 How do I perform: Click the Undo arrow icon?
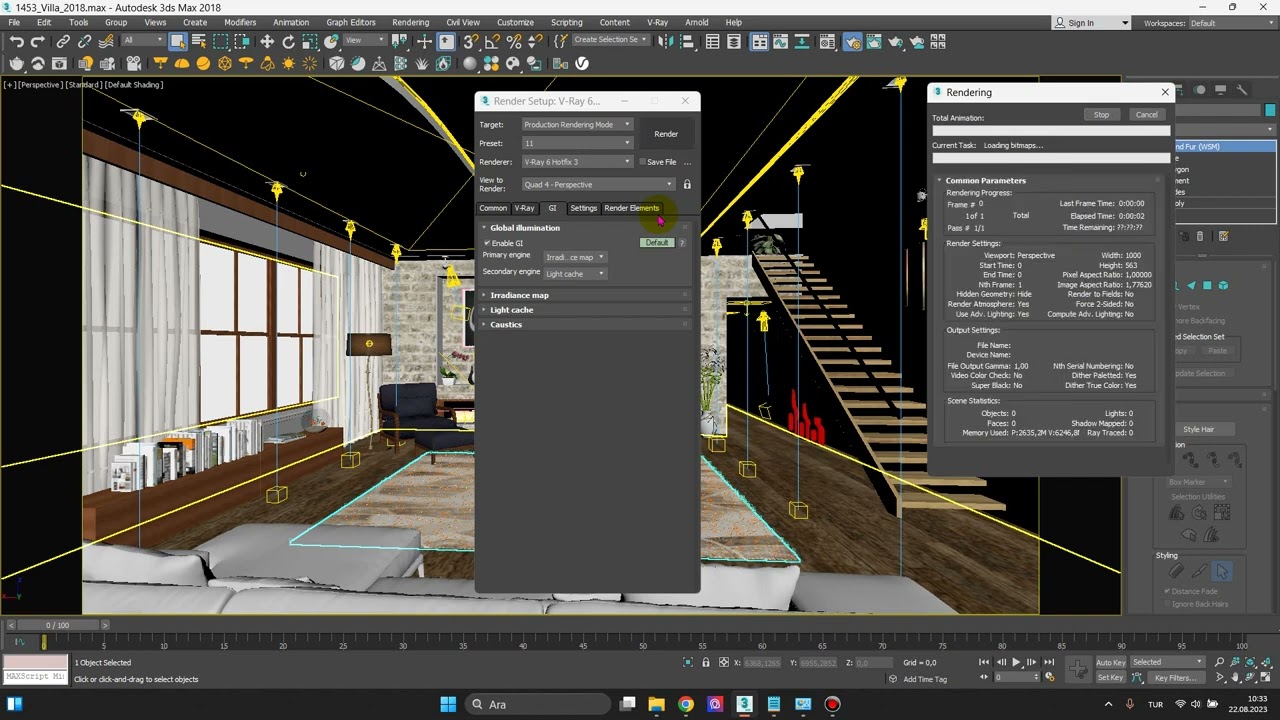pyautogui.click(x=17, y=42)
